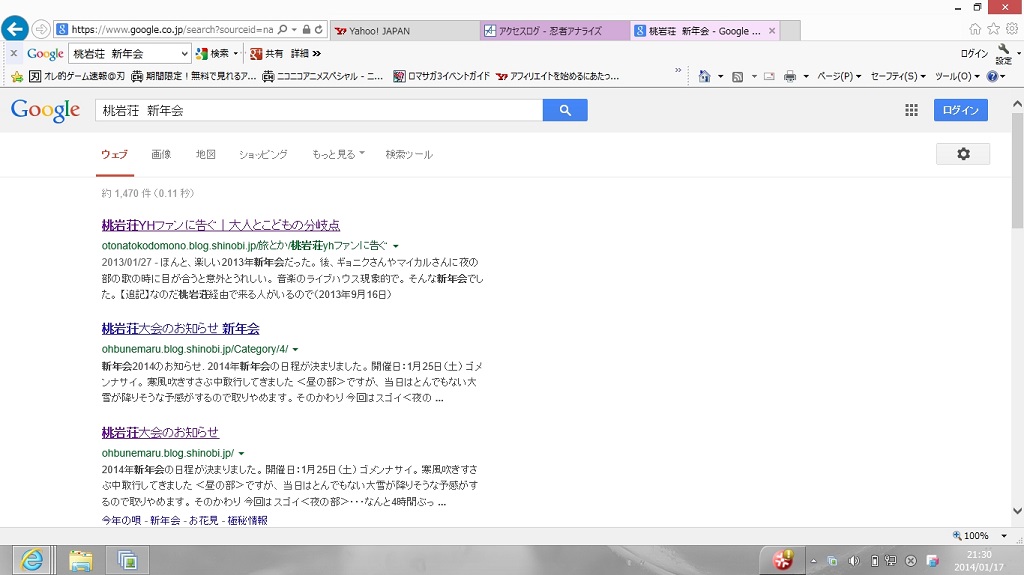Screen dimensions: 1024x575
Task: Expand arrow next to ohbunemaru Category/4 URL
Action: tap(295, 350)
